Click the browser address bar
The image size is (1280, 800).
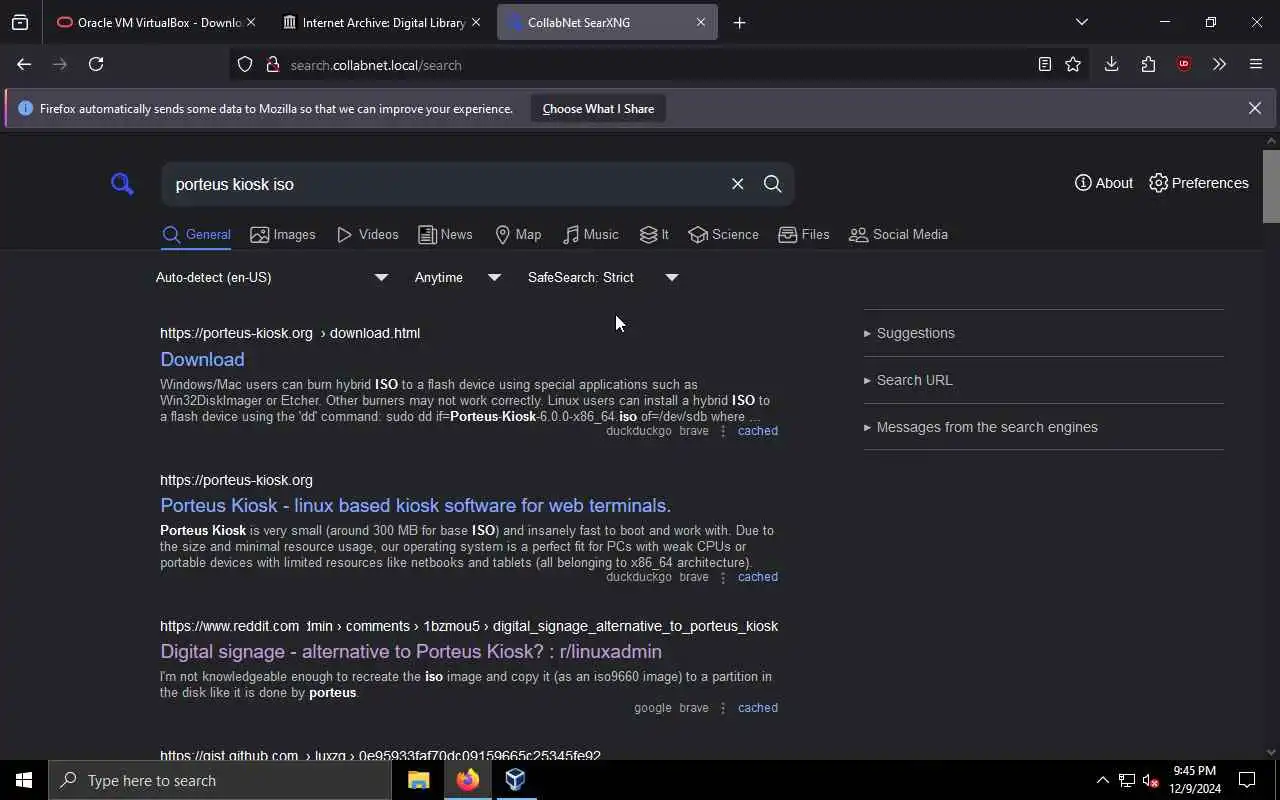point(660,65)
